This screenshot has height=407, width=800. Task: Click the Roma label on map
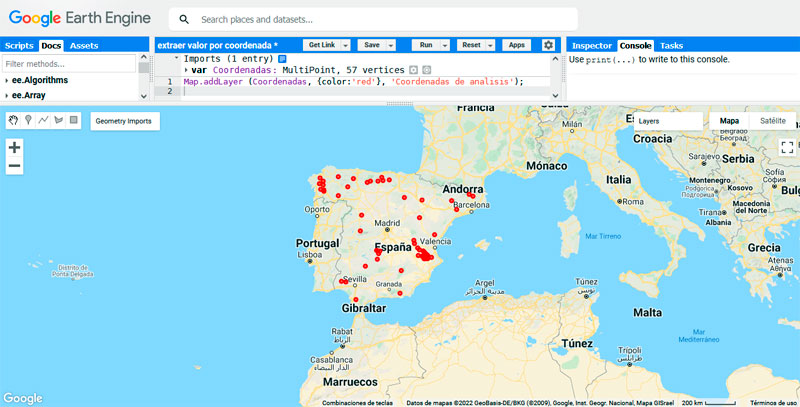tap(633, 201)
